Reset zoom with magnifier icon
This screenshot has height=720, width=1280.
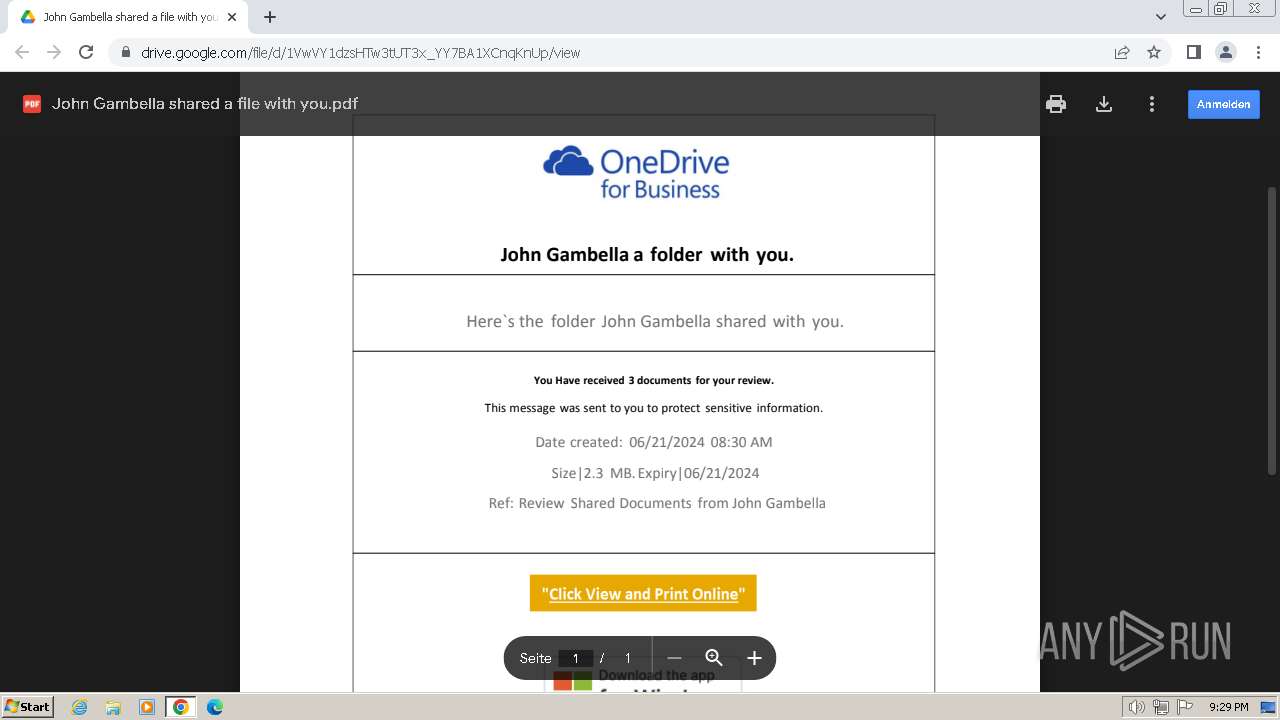[x=714, y=658]
